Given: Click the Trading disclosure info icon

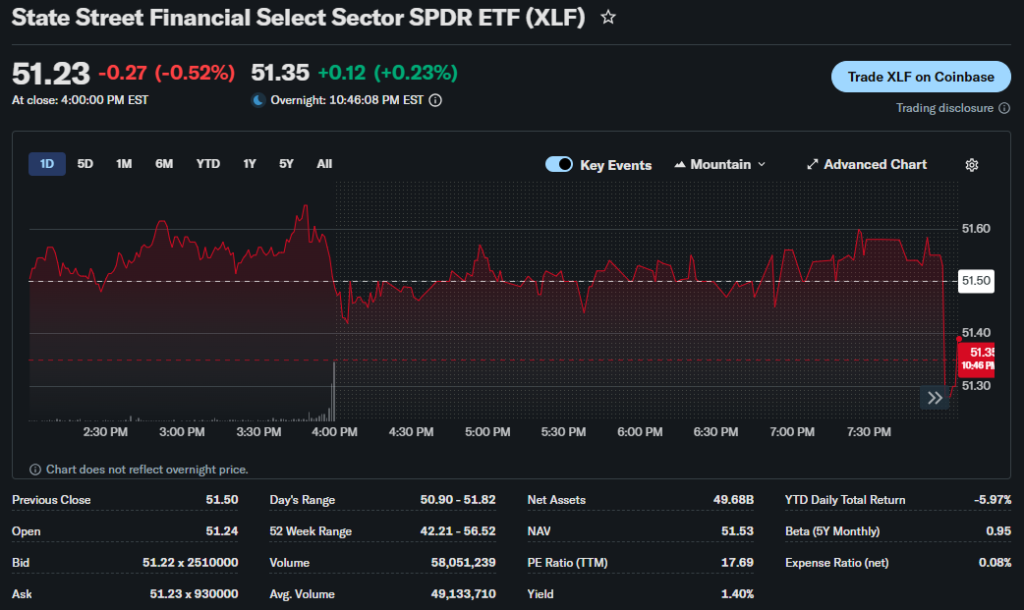Looking at the screenshot, I should [1004, 108].
